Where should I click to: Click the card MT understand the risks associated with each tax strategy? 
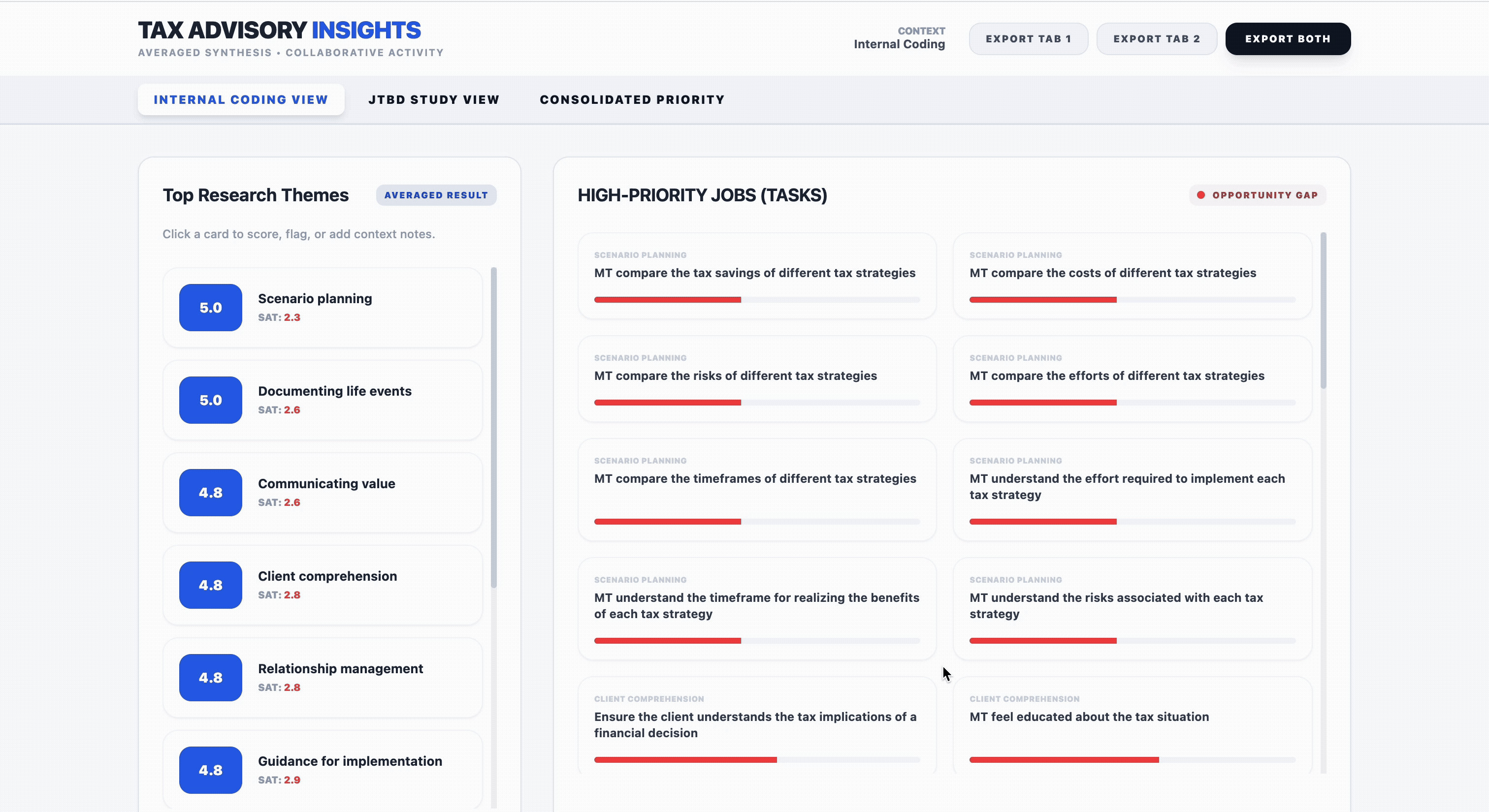click(x=1132, y=608)
